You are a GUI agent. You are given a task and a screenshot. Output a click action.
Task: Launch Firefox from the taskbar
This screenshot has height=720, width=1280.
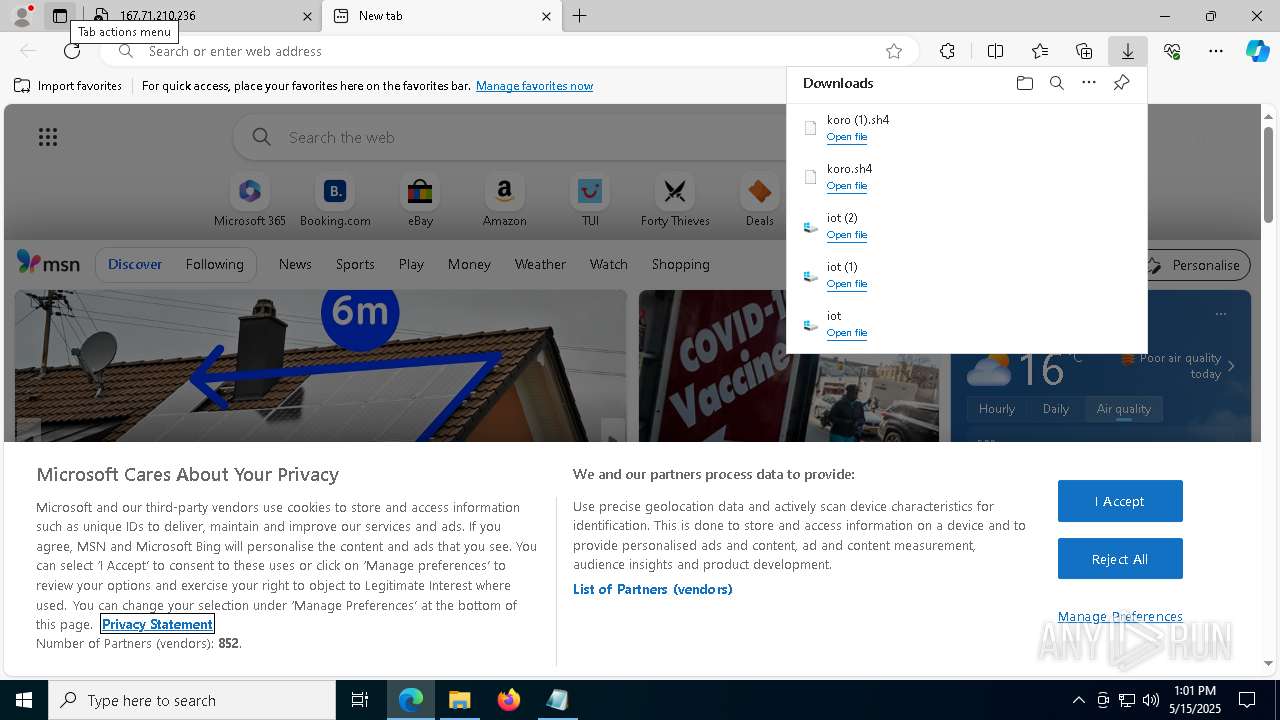click(509, 700)
